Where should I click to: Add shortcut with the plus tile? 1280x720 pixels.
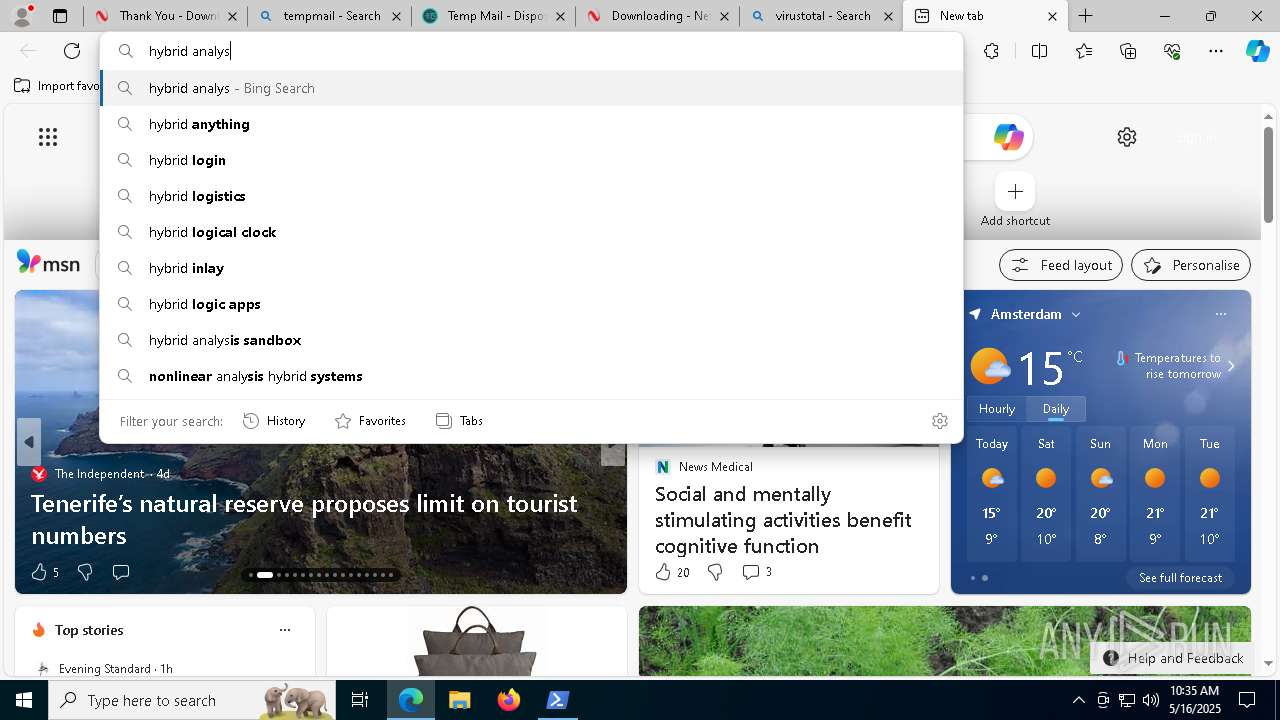(x=1015, y=191)
